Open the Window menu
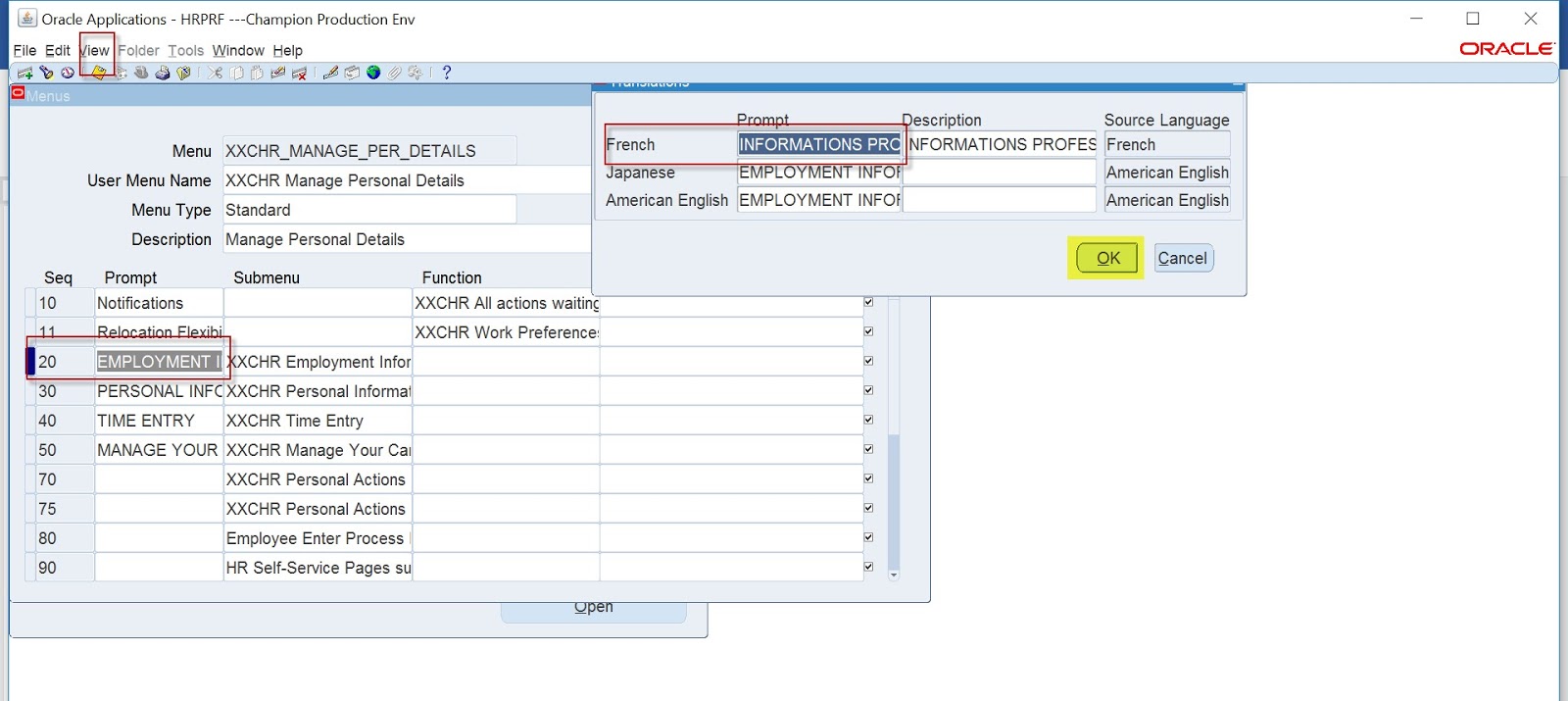This screenshot has height=701, width=1568. (x=238, y=50)
